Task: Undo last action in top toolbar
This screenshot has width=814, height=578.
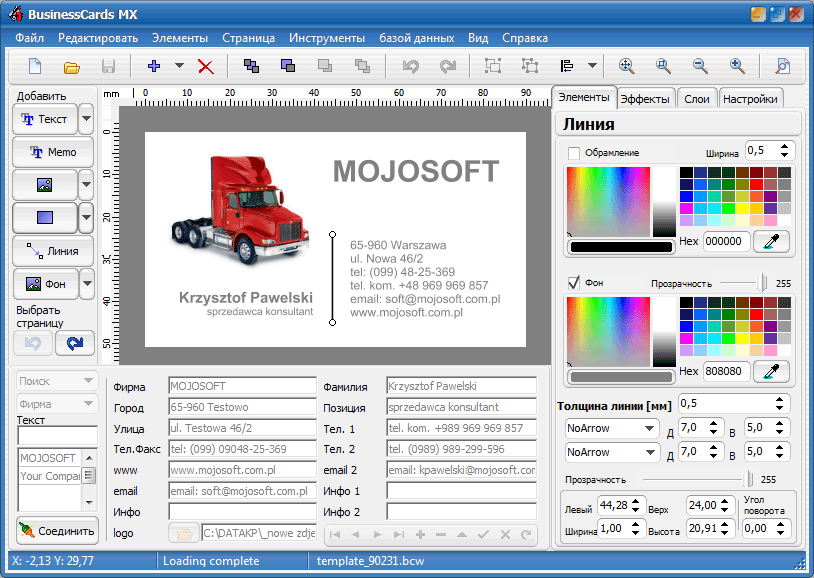Action: (411, 66)
